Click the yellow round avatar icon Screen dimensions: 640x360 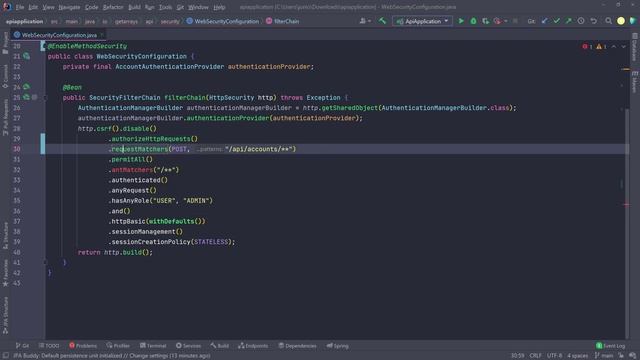621,21
